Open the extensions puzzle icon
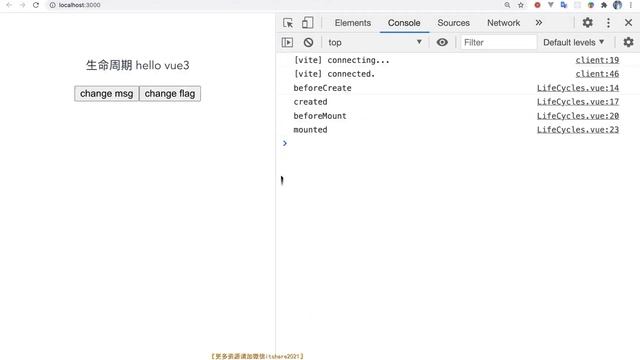The image size is (640, 360). (x=604, y=5)
